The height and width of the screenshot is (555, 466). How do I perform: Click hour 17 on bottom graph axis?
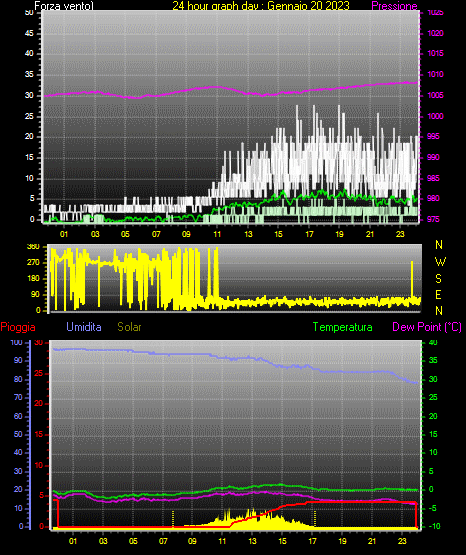point(312,541)
